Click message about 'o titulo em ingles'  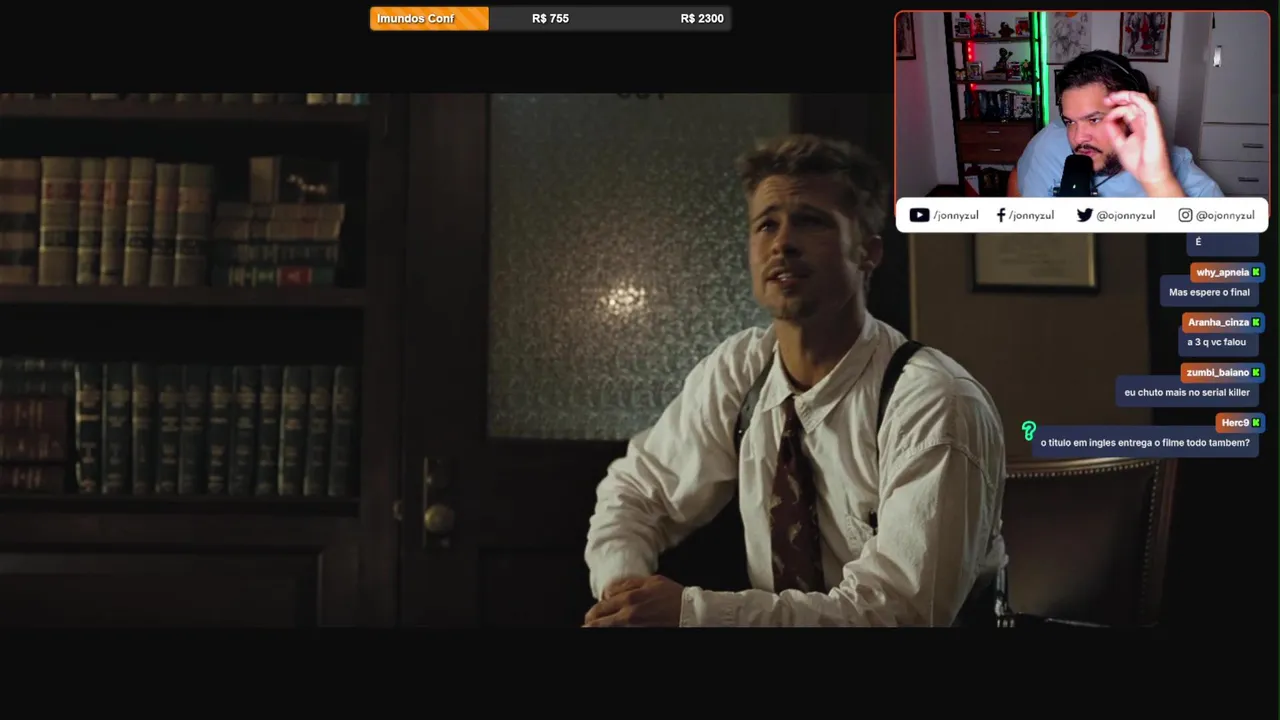click(1145, 442)
